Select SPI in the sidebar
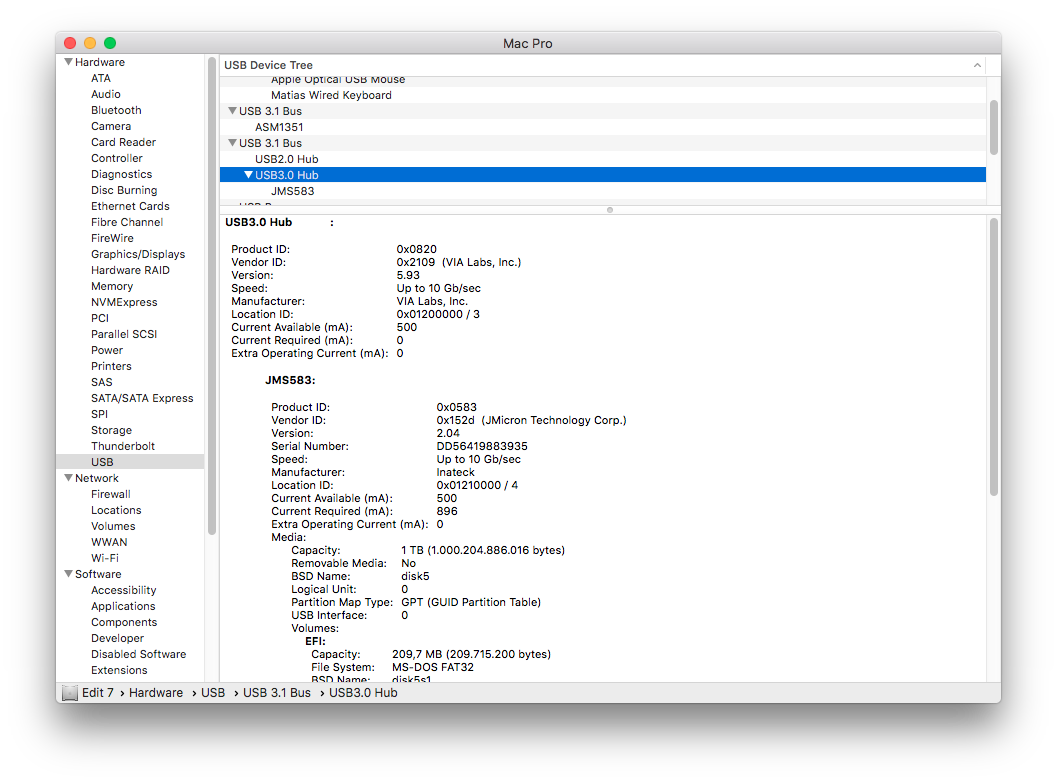 [x=99, y=414]
